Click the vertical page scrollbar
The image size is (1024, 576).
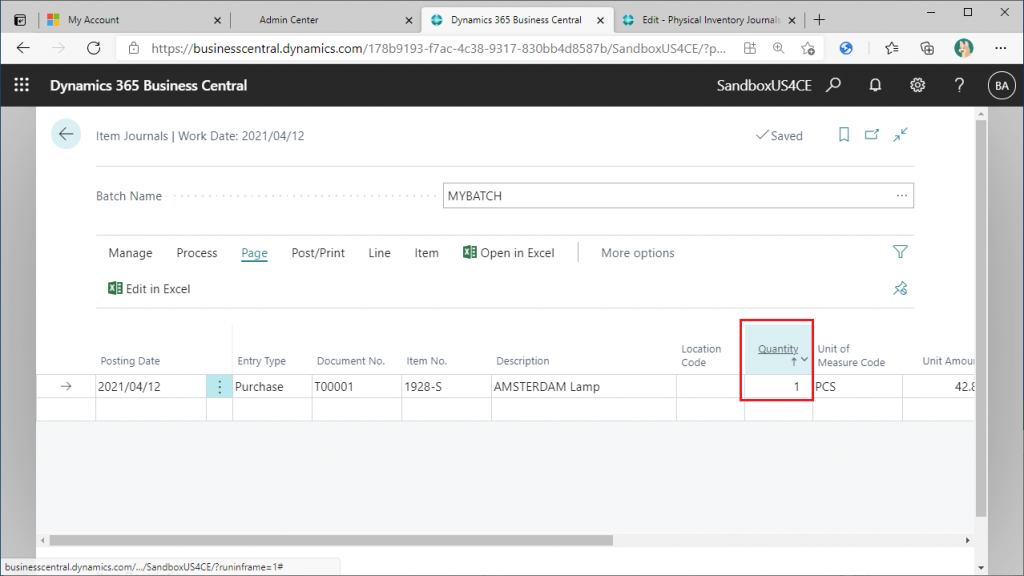coord(981,317)
